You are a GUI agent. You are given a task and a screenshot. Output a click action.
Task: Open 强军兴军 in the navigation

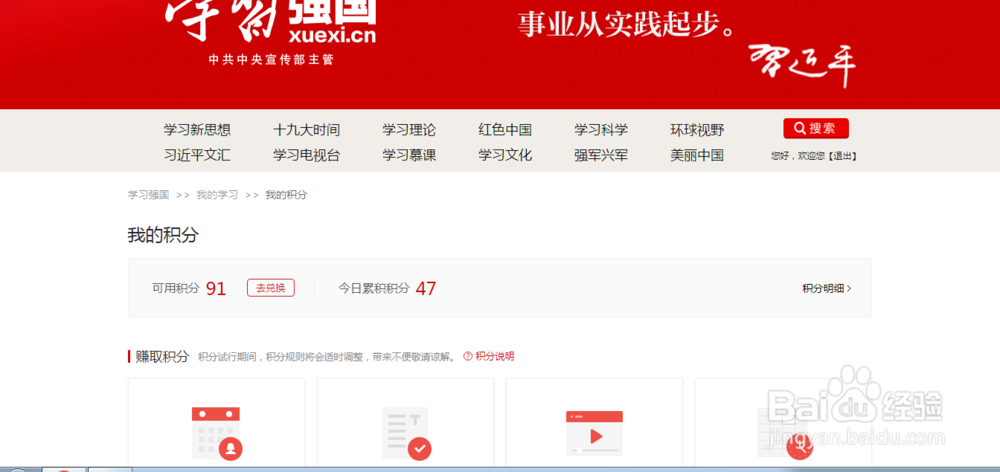601,155
